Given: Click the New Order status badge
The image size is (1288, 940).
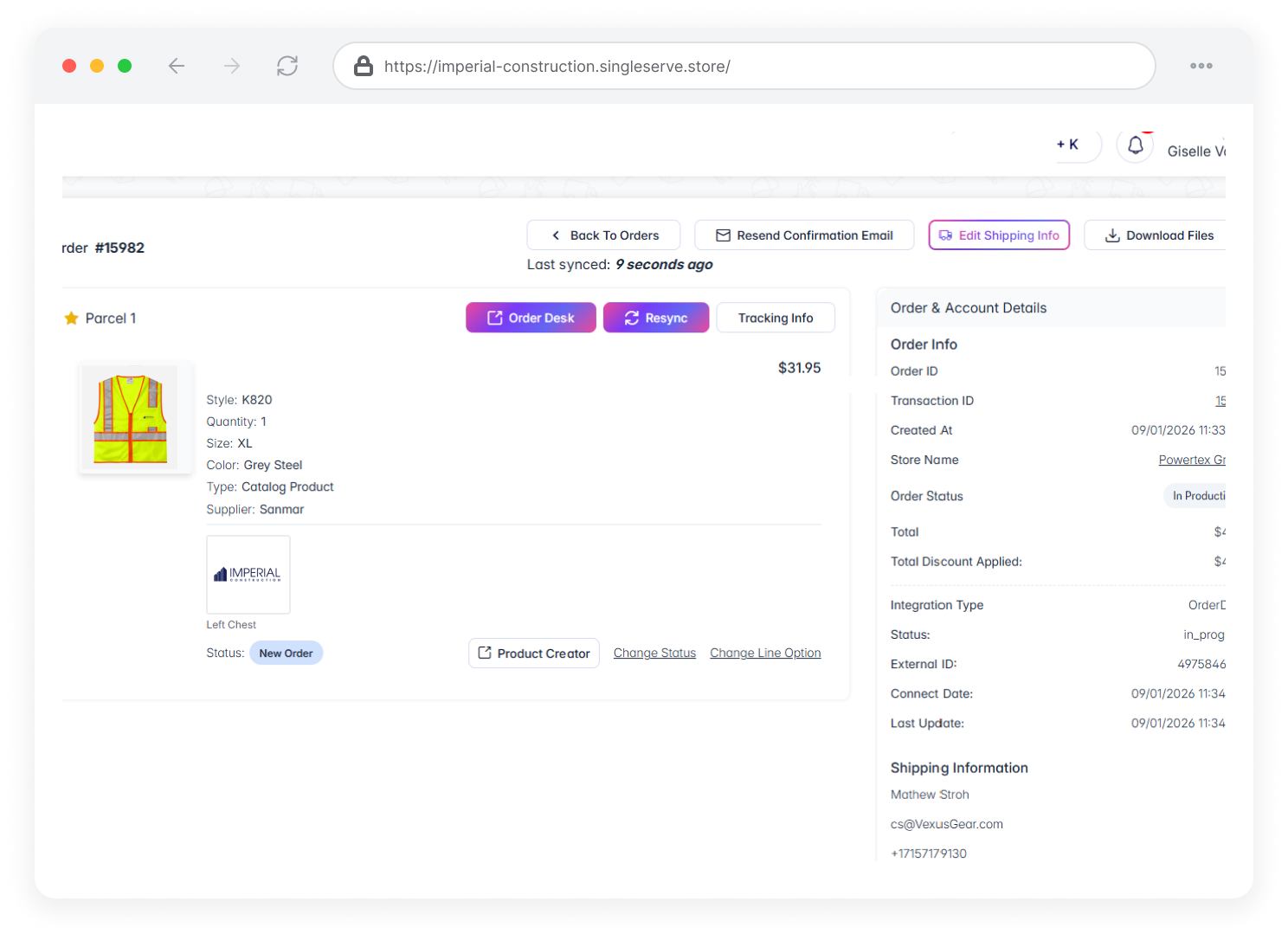Looking at the screenshot, I should point(286,653).
